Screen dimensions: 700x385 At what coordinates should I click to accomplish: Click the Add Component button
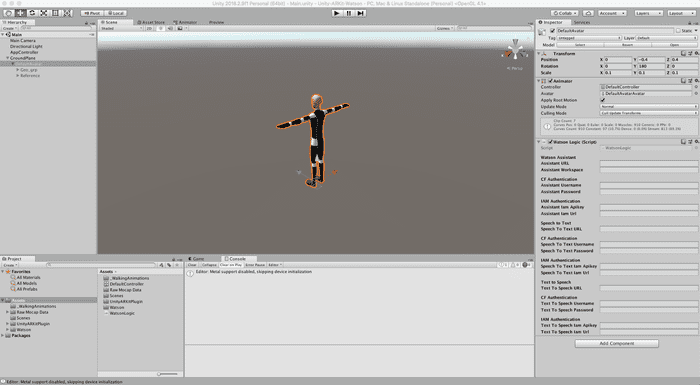coord(617,343)
